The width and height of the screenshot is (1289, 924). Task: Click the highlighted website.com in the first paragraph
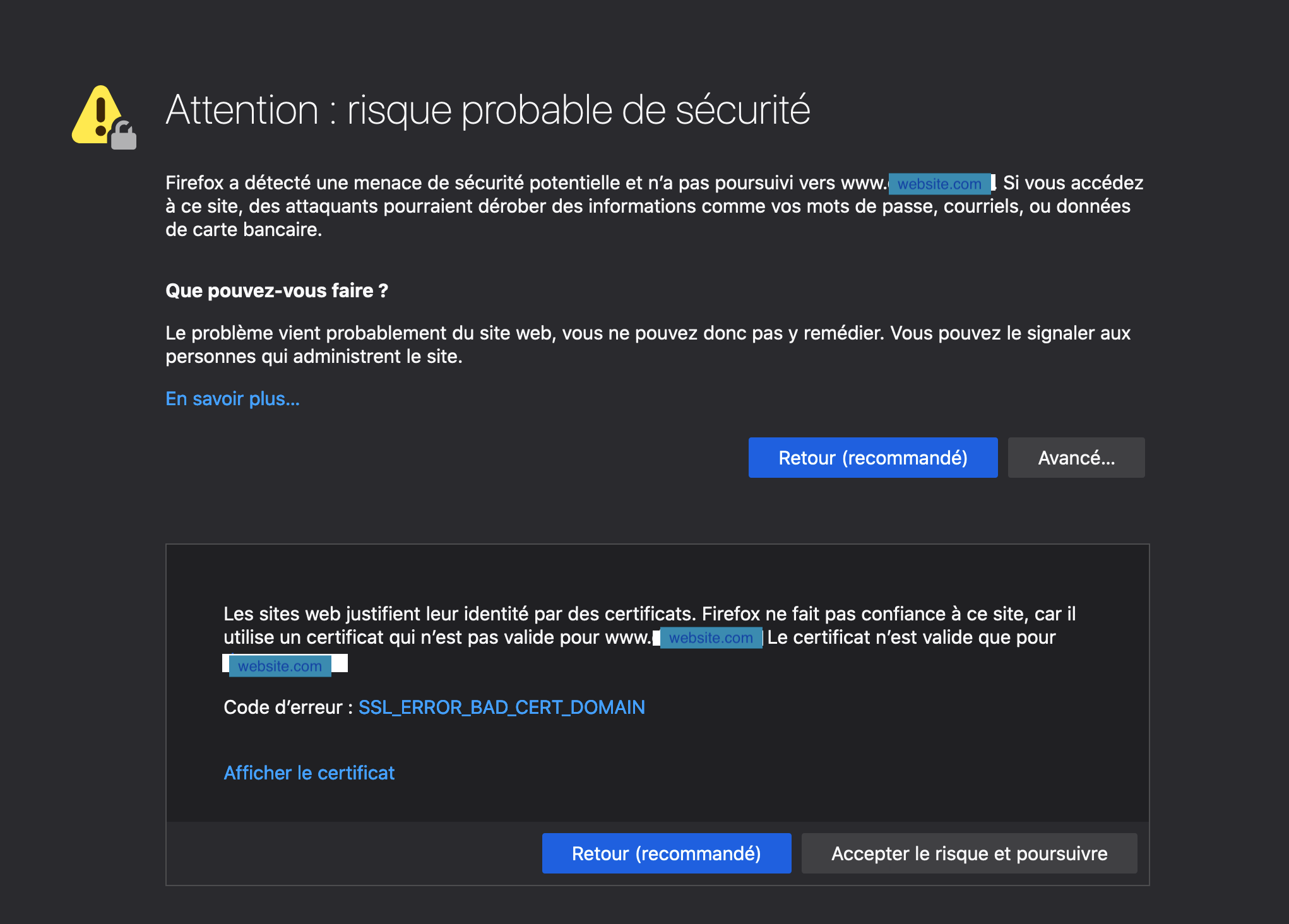tap(939, 184)
